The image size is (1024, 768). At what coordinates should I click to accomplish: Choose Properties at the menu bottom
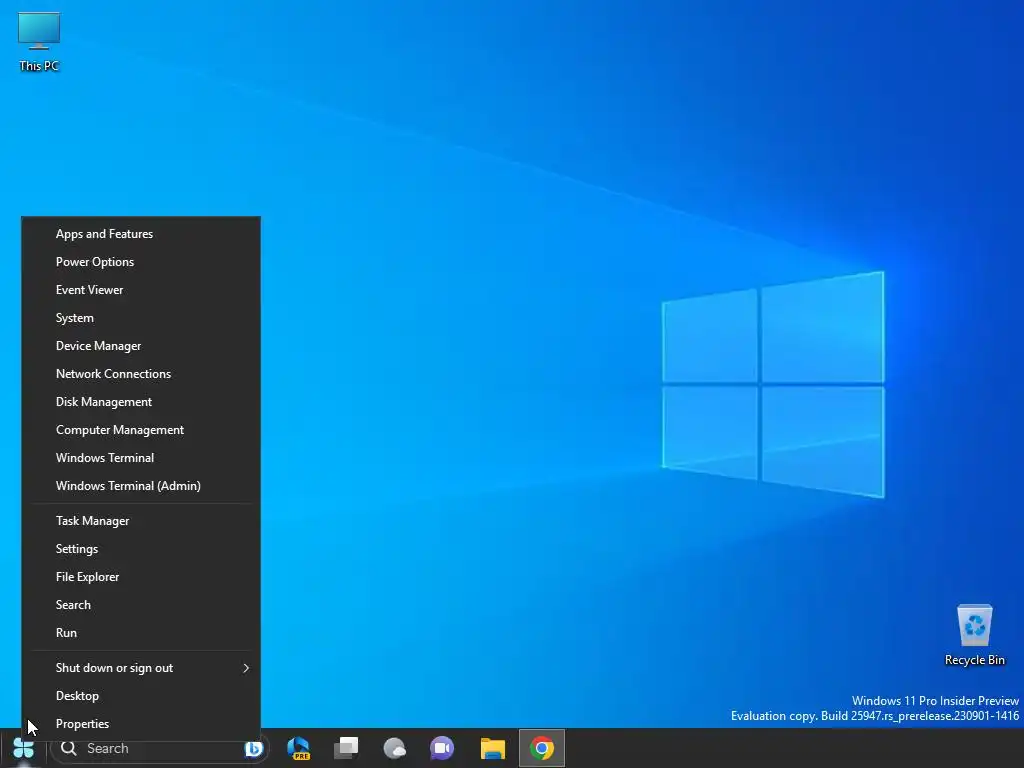pyautogui.click(x=141, y=724)
